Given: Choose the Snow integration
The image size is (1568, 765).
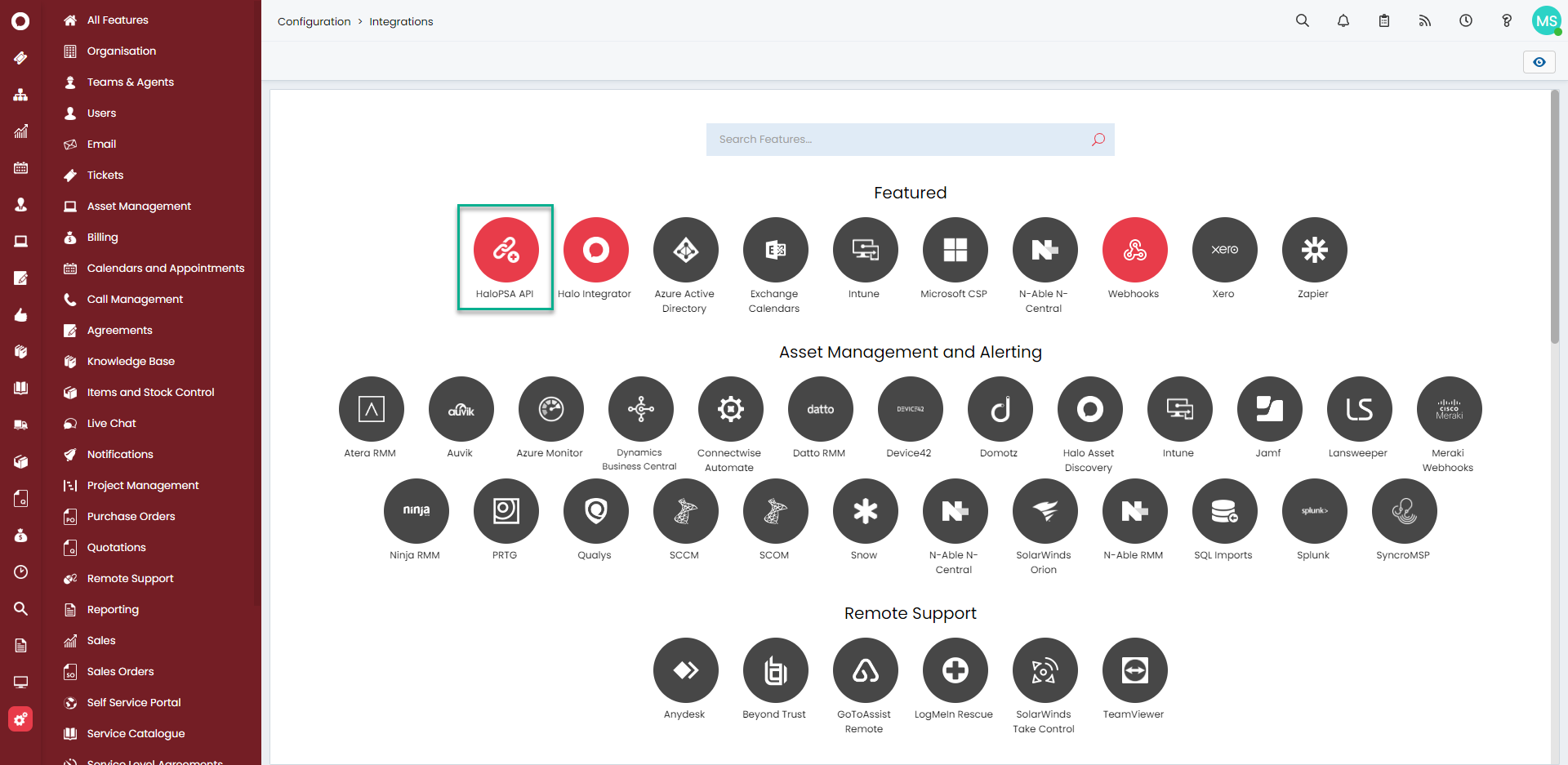Looking at the screenshot, I should coord(865,511).
